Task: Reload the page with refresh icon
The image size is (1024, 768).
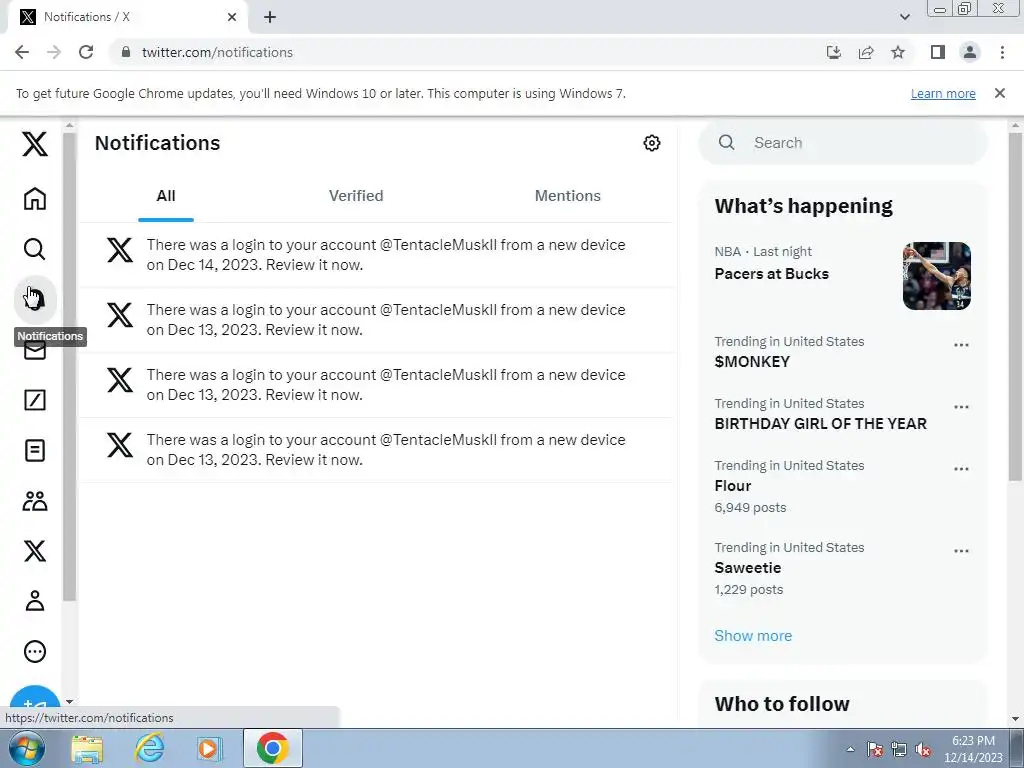Action: click(86, 52)
